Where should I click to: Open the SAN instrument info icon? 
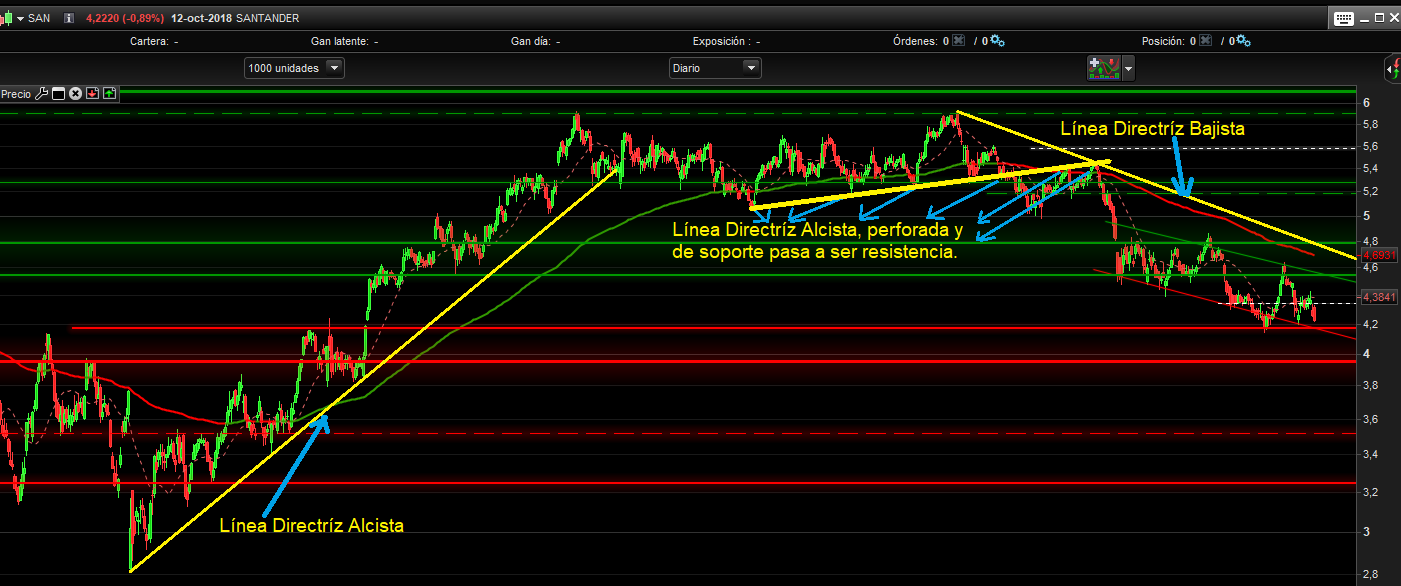tap(69, 18)
